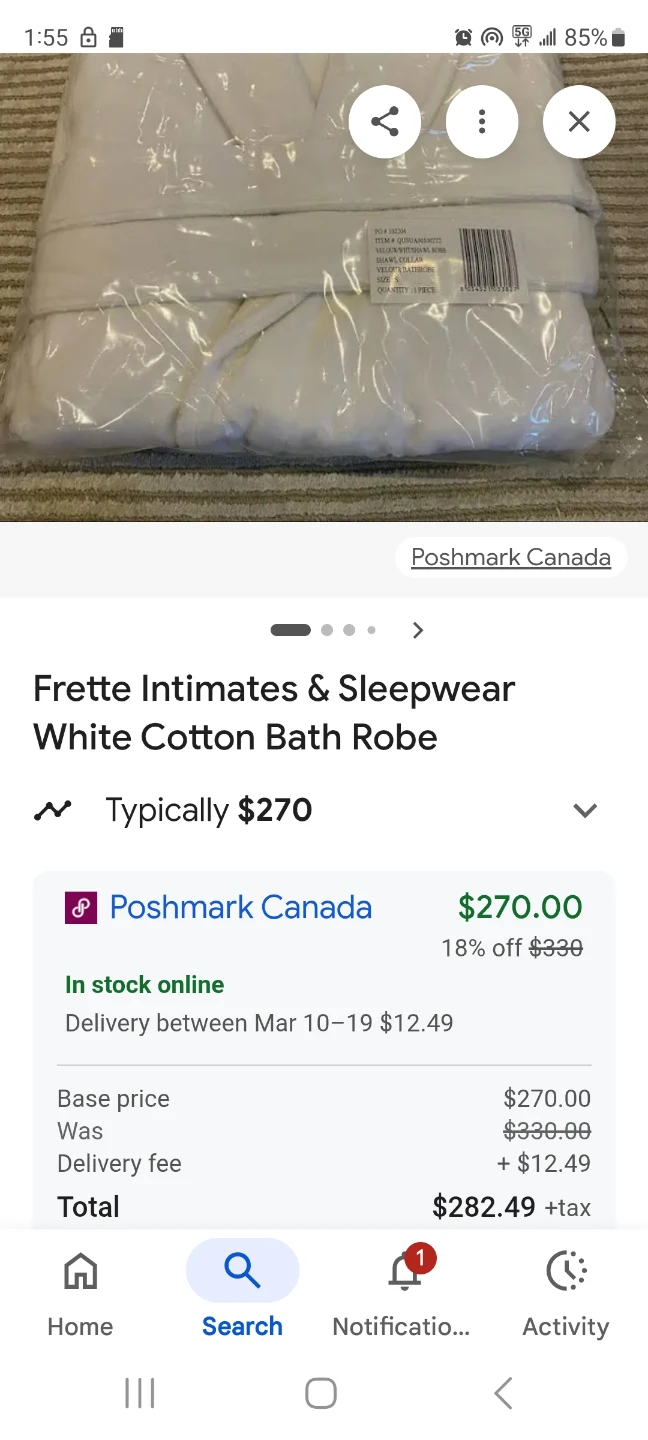
Task: Switch to the Home tab
Action: (80, 1290)
